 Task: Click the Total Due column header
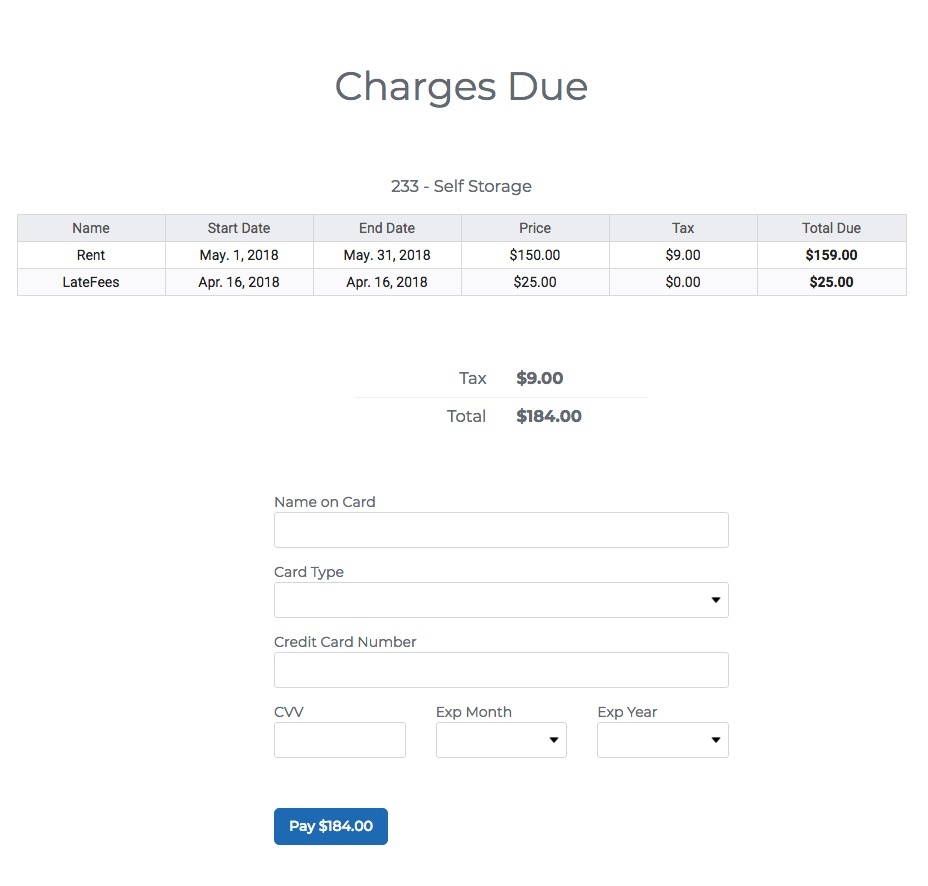tap(831, 228)
